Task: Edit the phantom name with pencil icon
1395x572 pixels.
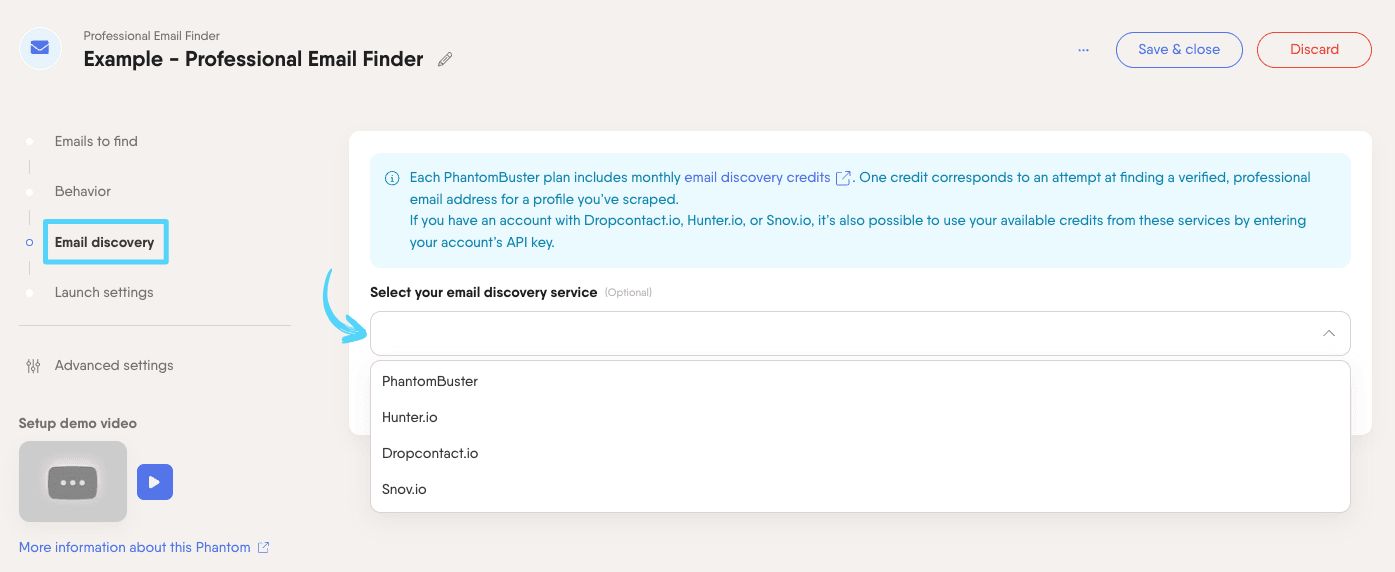Action: coord(445,59)
